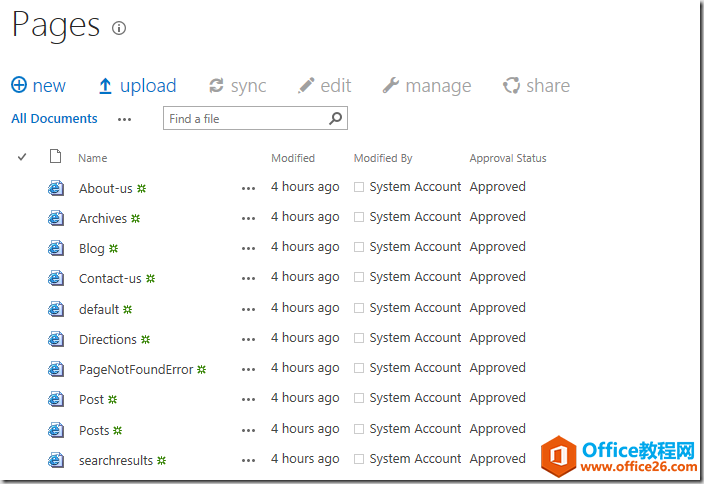Check the System Account presence box for About-us
Viewport: 704px width, 484px height.
(360, 187)
